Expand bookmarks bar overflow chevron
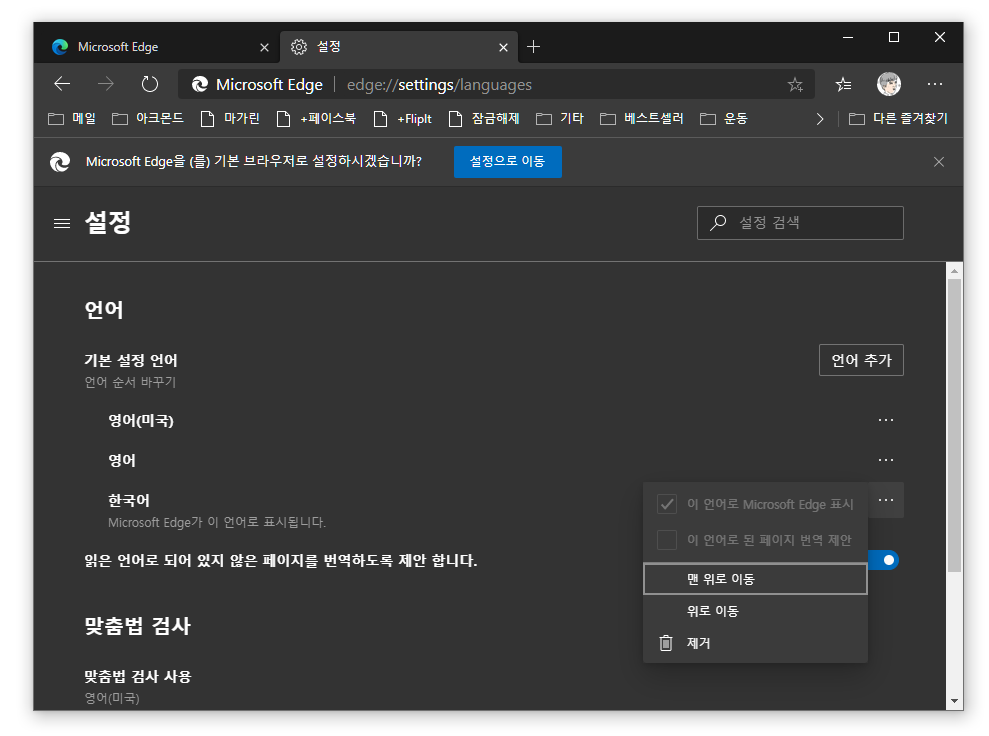 (x=820, y=119)
